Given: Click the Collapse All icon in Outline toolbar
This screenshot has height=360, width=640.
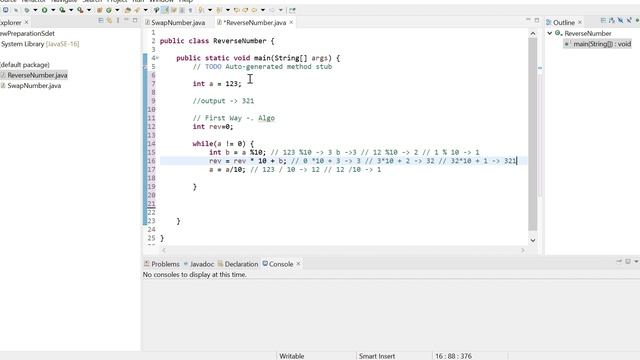Looking at the screenshot, I should click(x=603, y=20).
